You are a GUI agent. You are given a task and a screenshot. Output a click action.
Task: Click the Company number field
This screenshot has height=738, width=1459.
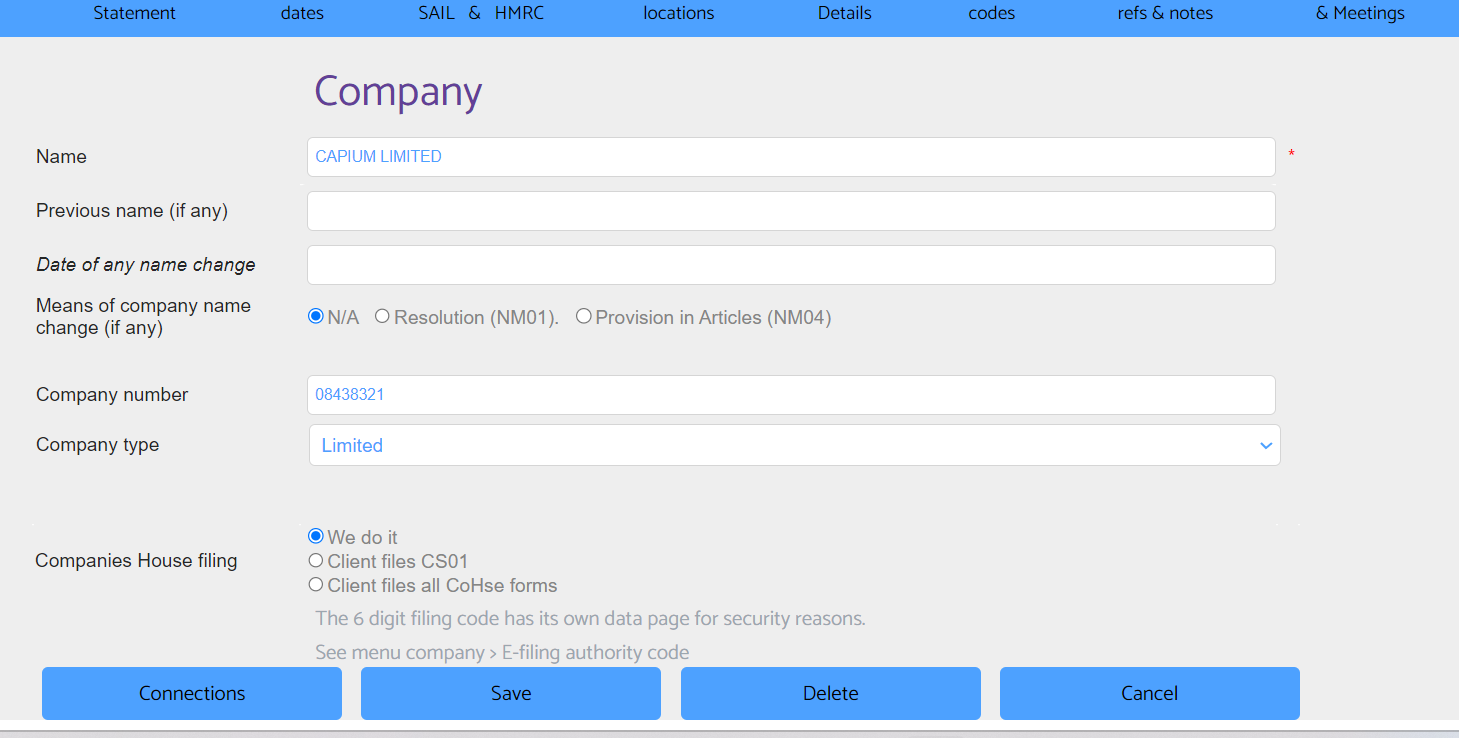coord(791,395)
